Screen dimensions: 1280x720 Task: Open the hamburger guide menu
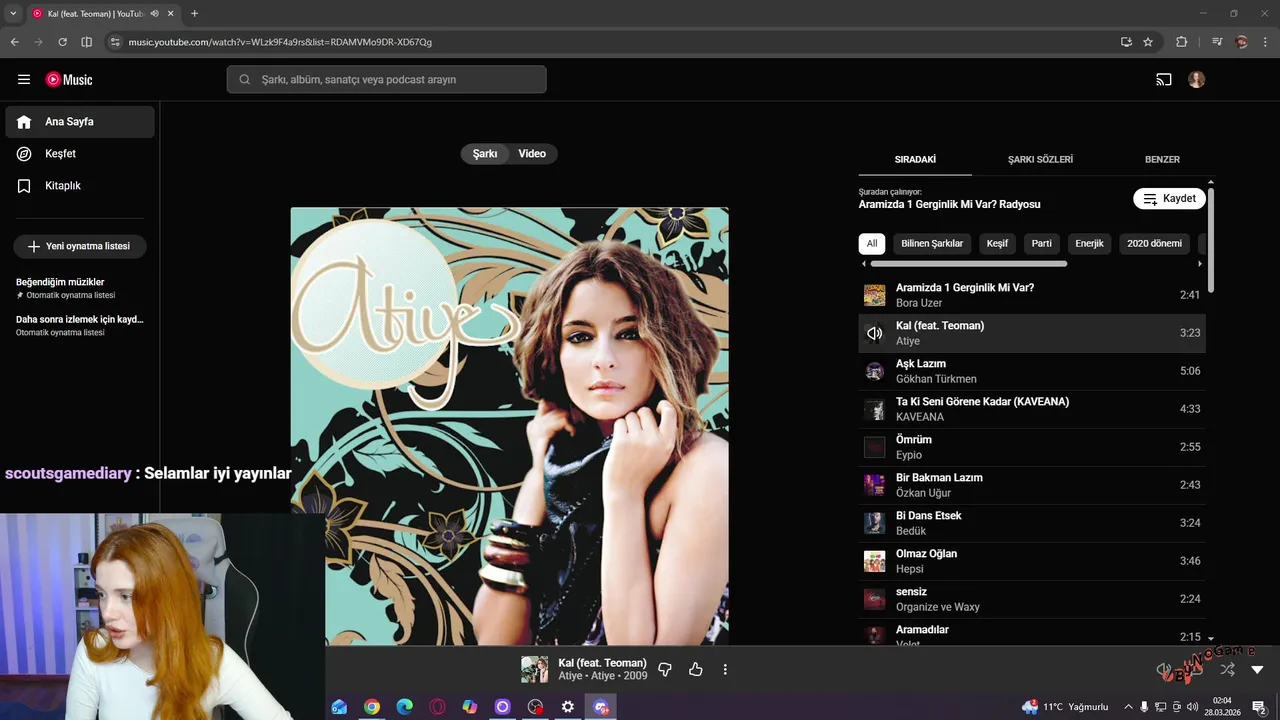[x=24, y=80]
